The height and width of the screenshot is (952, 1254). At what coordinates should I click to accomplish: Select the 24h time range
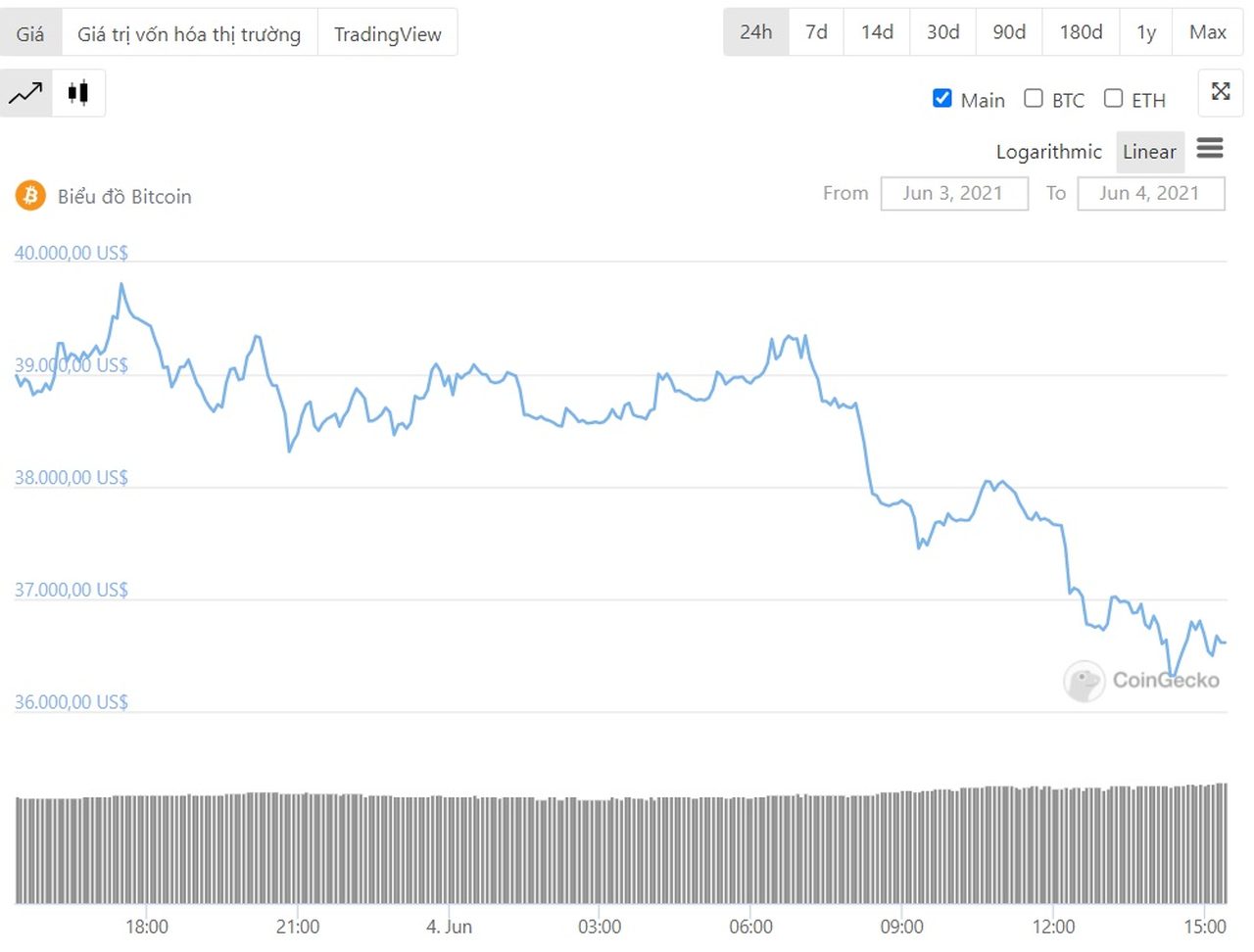[x=756, y=32]
